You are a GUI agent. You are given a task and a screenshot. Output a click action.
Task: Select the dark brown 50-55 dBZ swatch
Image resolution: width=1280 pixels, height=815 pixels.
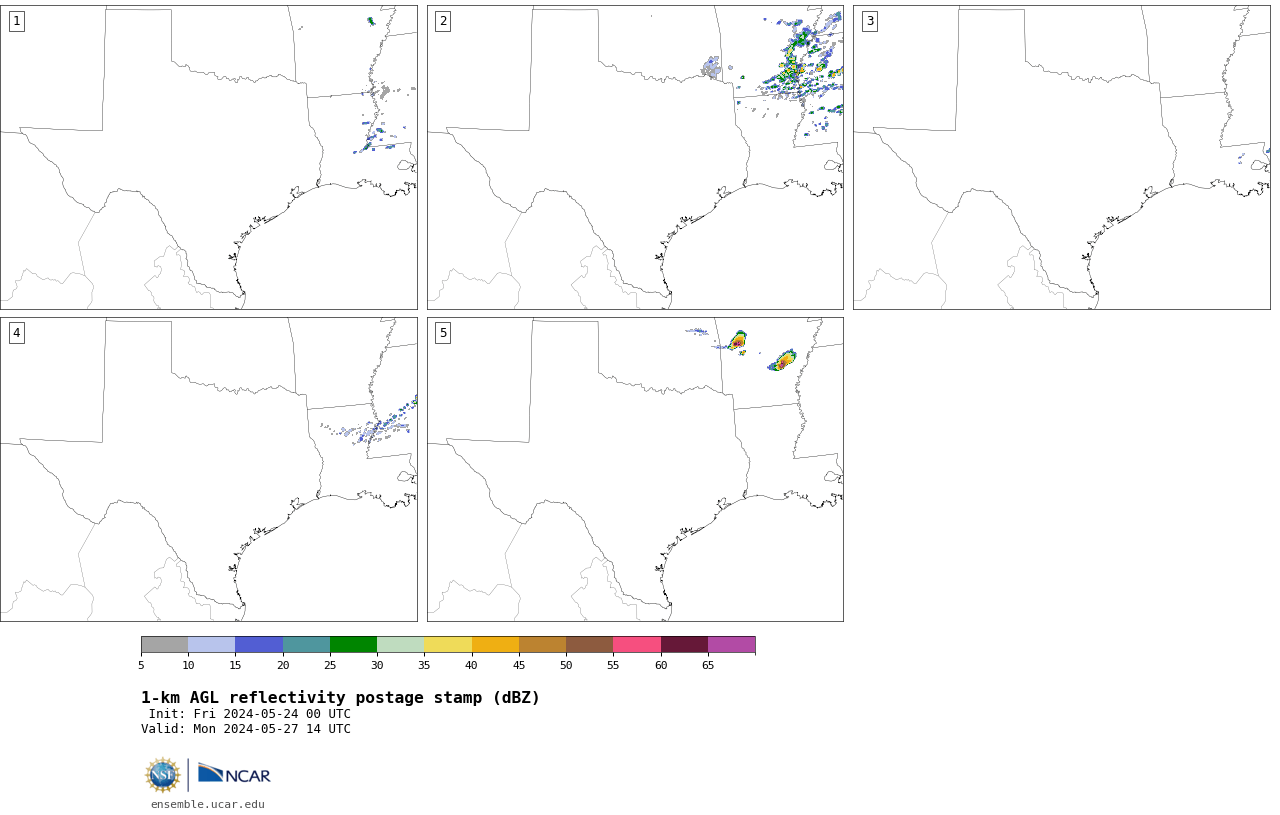[x=590, y=644]
